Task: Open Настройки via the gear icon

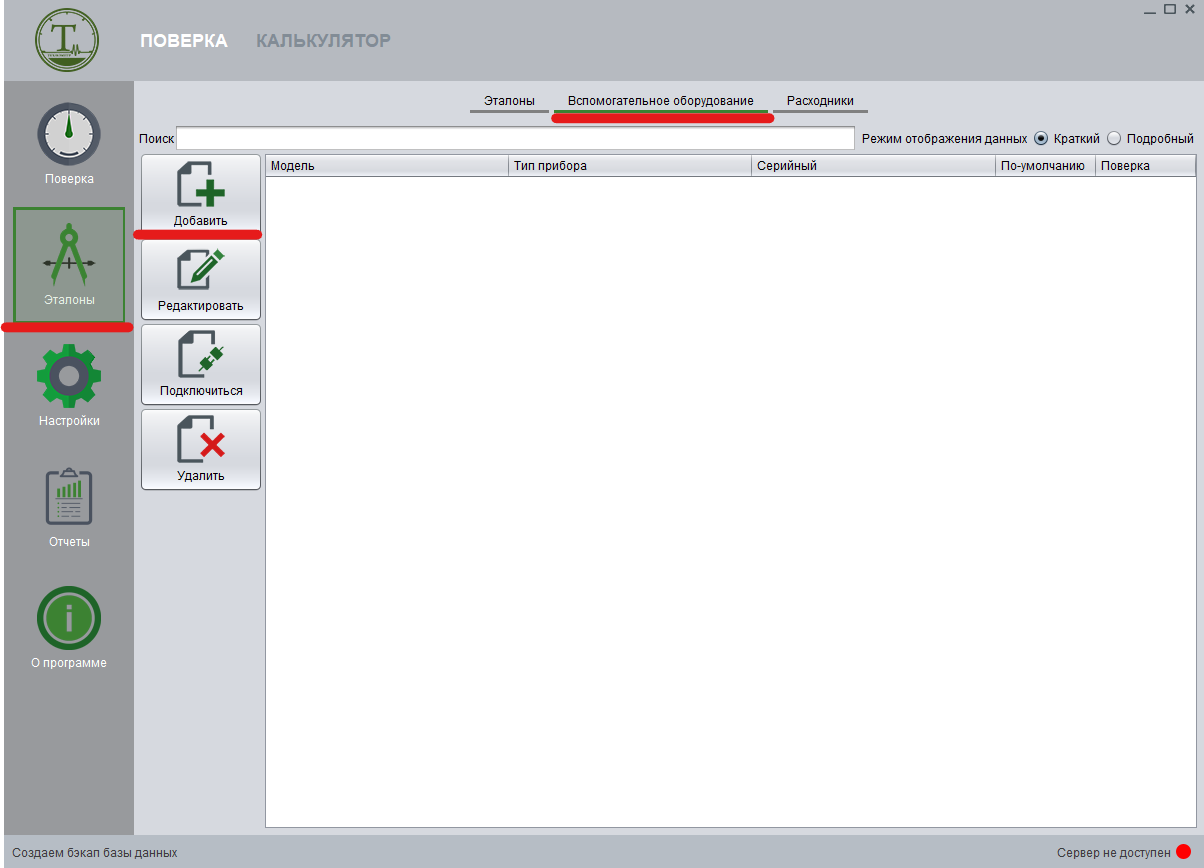Action: click(68, 375)
